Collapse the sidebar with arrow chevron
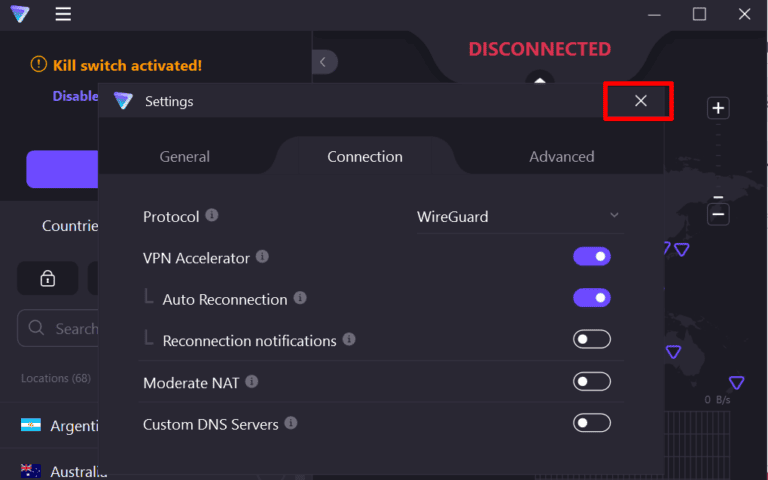The image size is (768, 480). click(x=323, y=62)
